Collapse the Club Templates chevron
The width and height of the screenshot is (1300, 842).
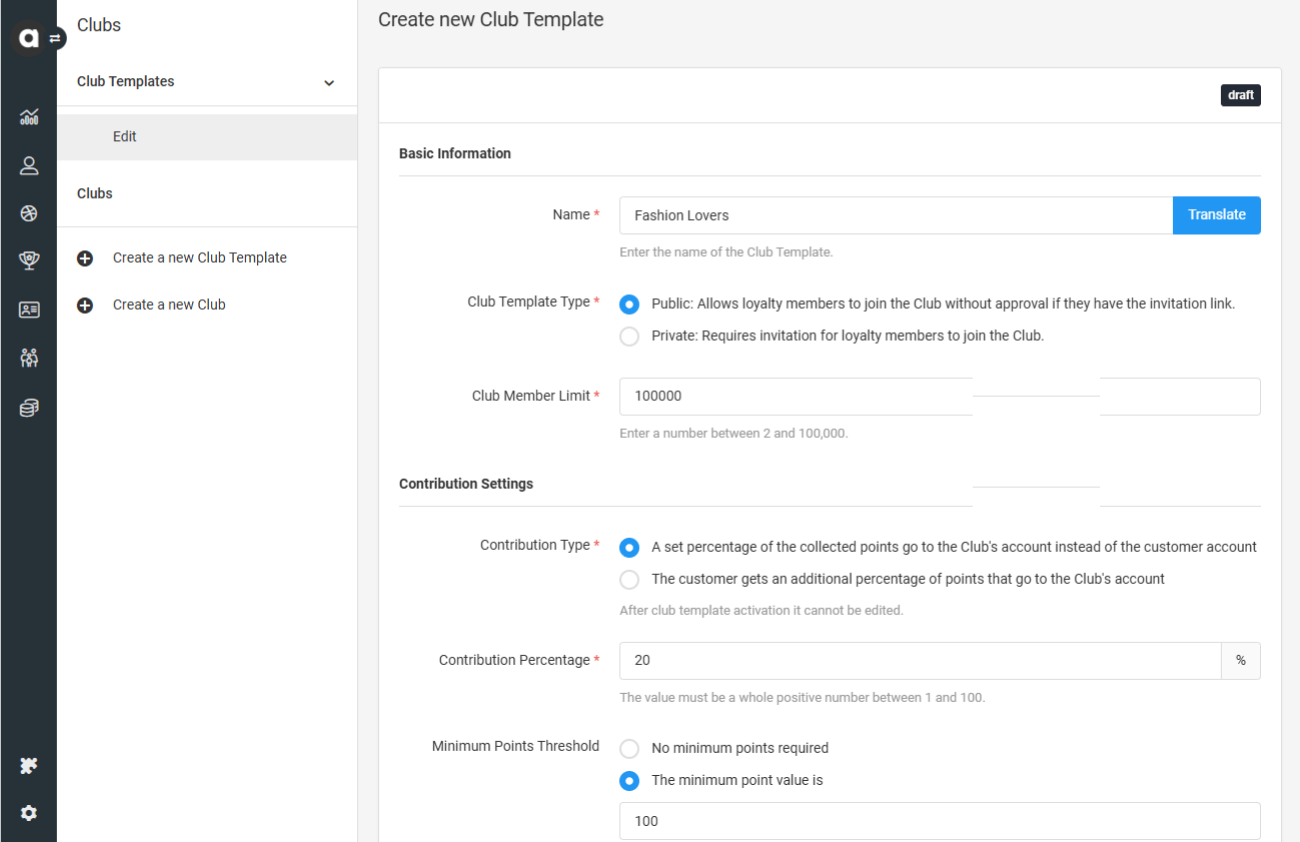pyautogui.click(x=329, y=83)
